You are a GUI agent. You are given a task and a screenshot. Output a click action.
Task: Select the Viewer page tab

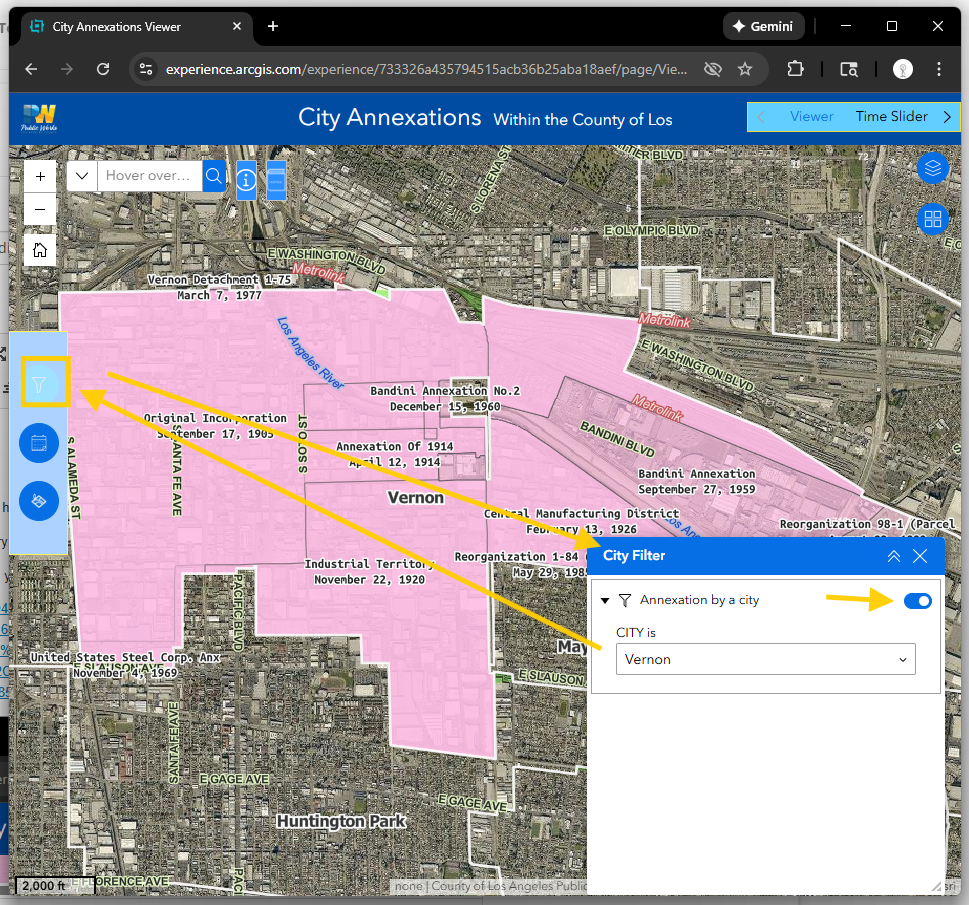[x=811, y=117]
